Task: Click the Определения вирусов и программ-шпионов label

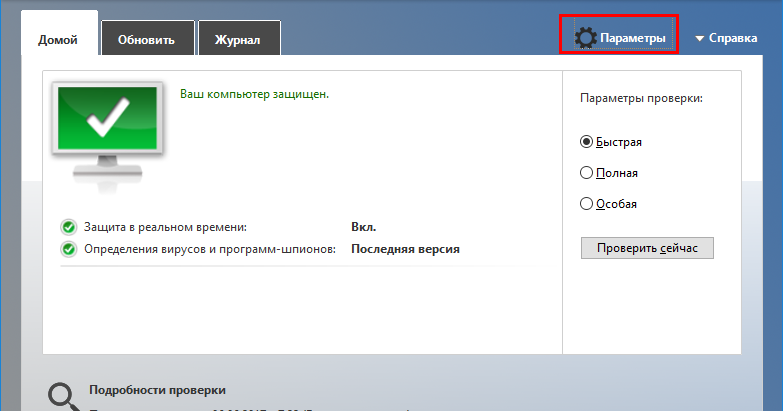Action: tap(210, 249)
